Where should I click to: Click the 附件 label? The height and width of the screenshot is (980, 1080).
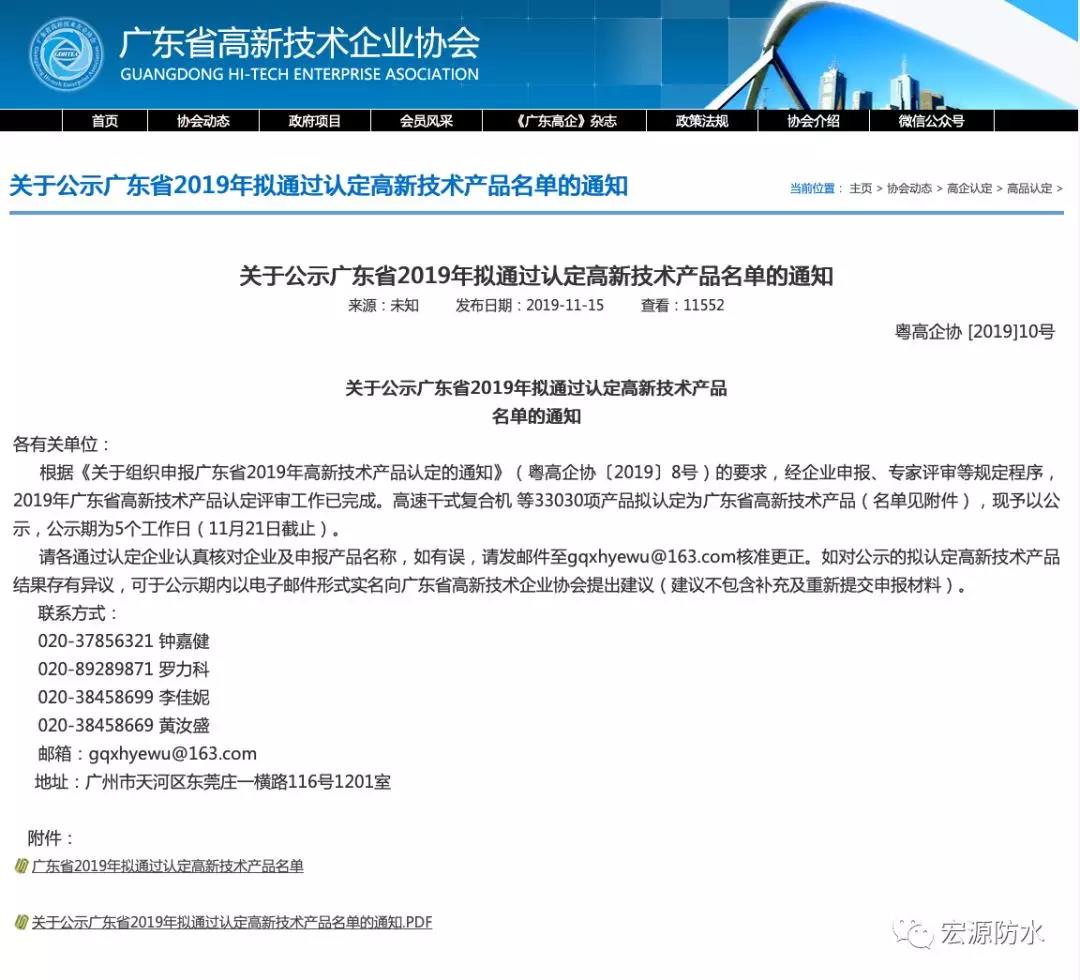pyautogui.click(x=50, y=838)
